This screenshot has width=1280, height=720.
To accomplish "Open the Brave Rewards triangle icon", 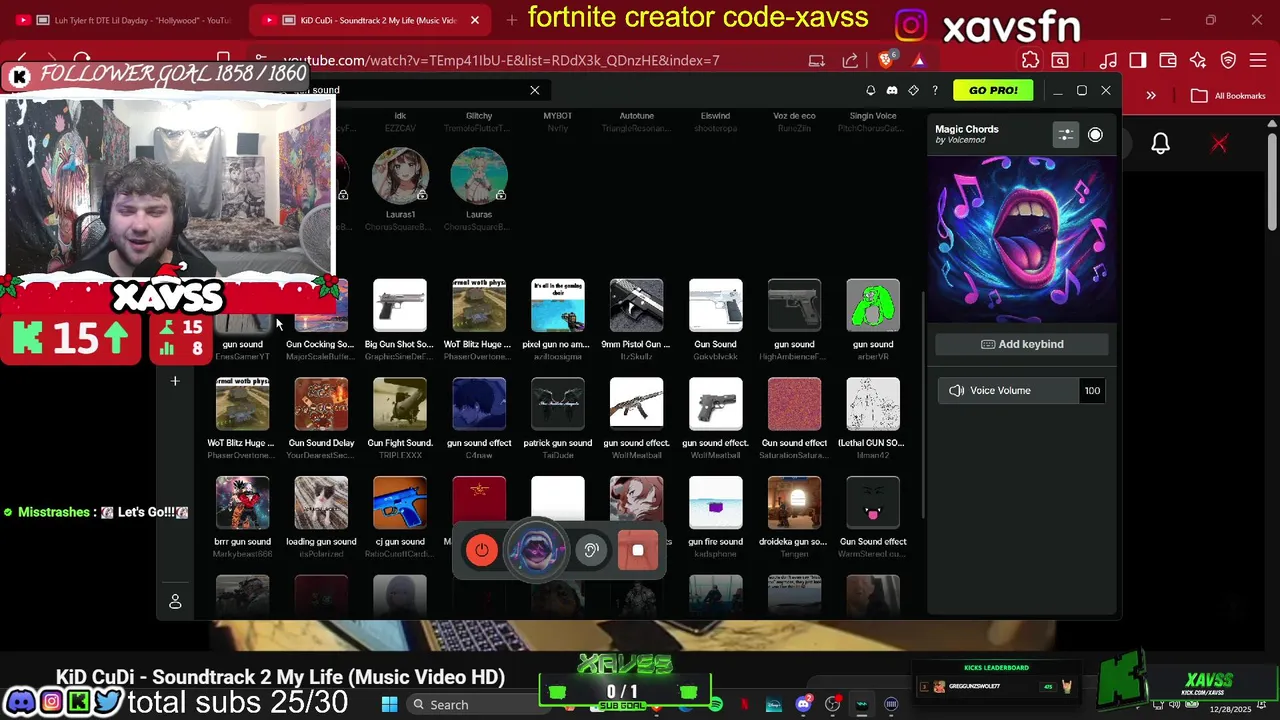I will (919, 61).
